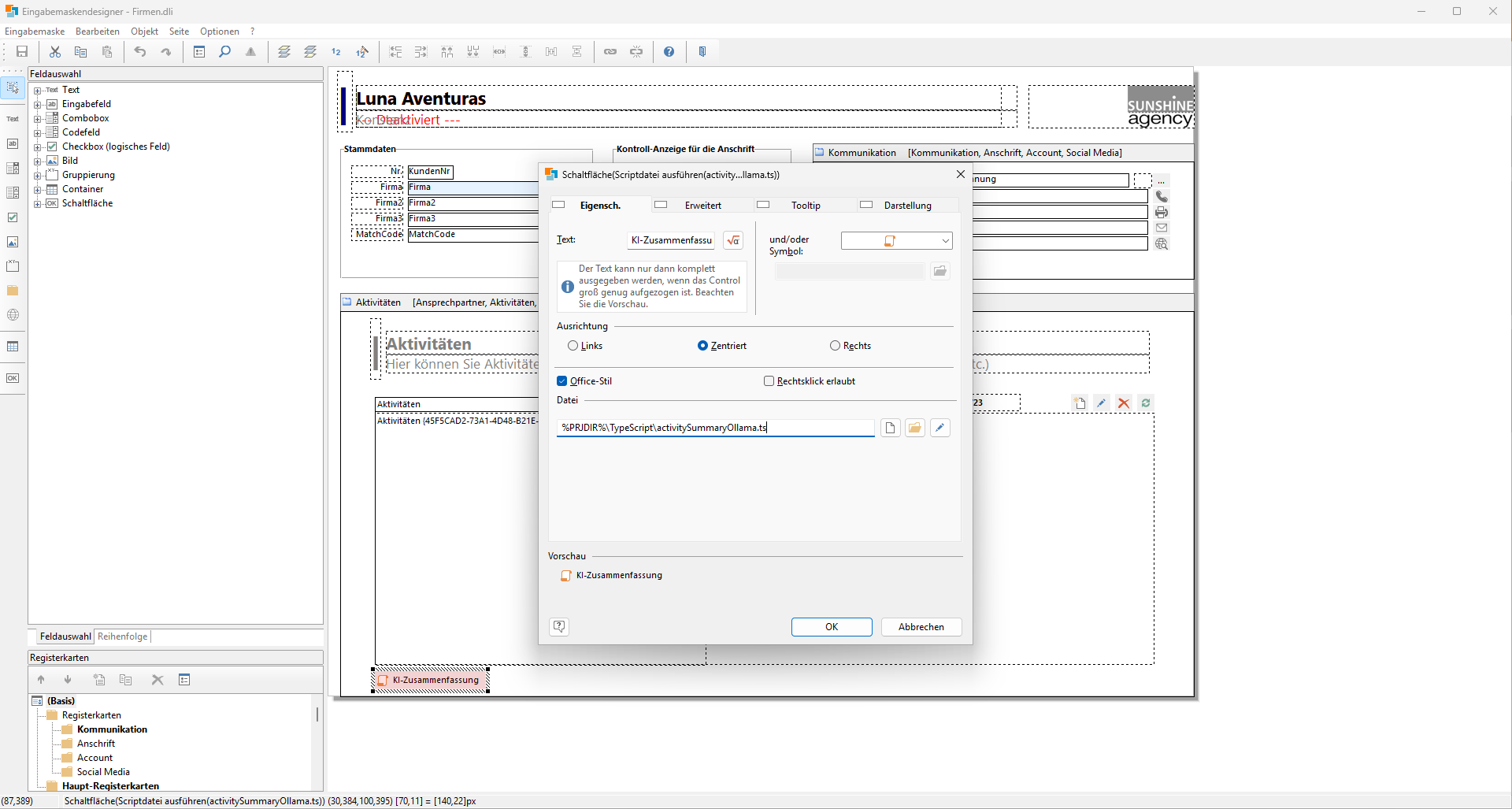Click the dialog help icon at bottom left
The height and width of the screenshot is (809, 1512).
(x=559, y=626)
